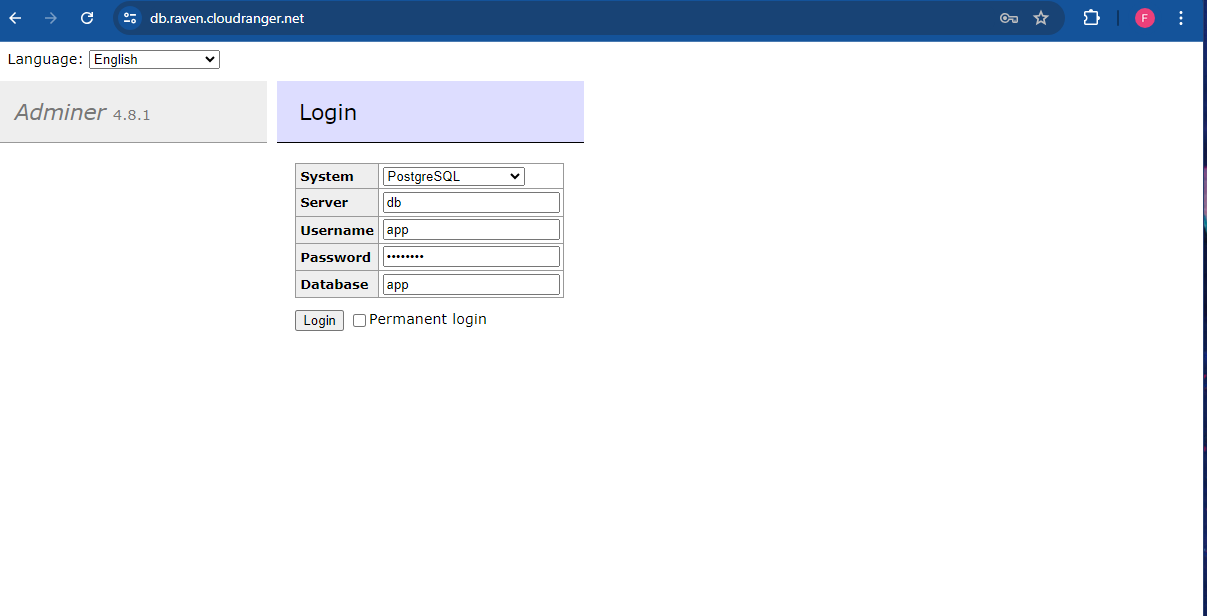The height and width of the screenshot is (616, 1207).
Task: Bookmark this page with the star icon
Action: pyautogui.click(x=1041, y=17)
